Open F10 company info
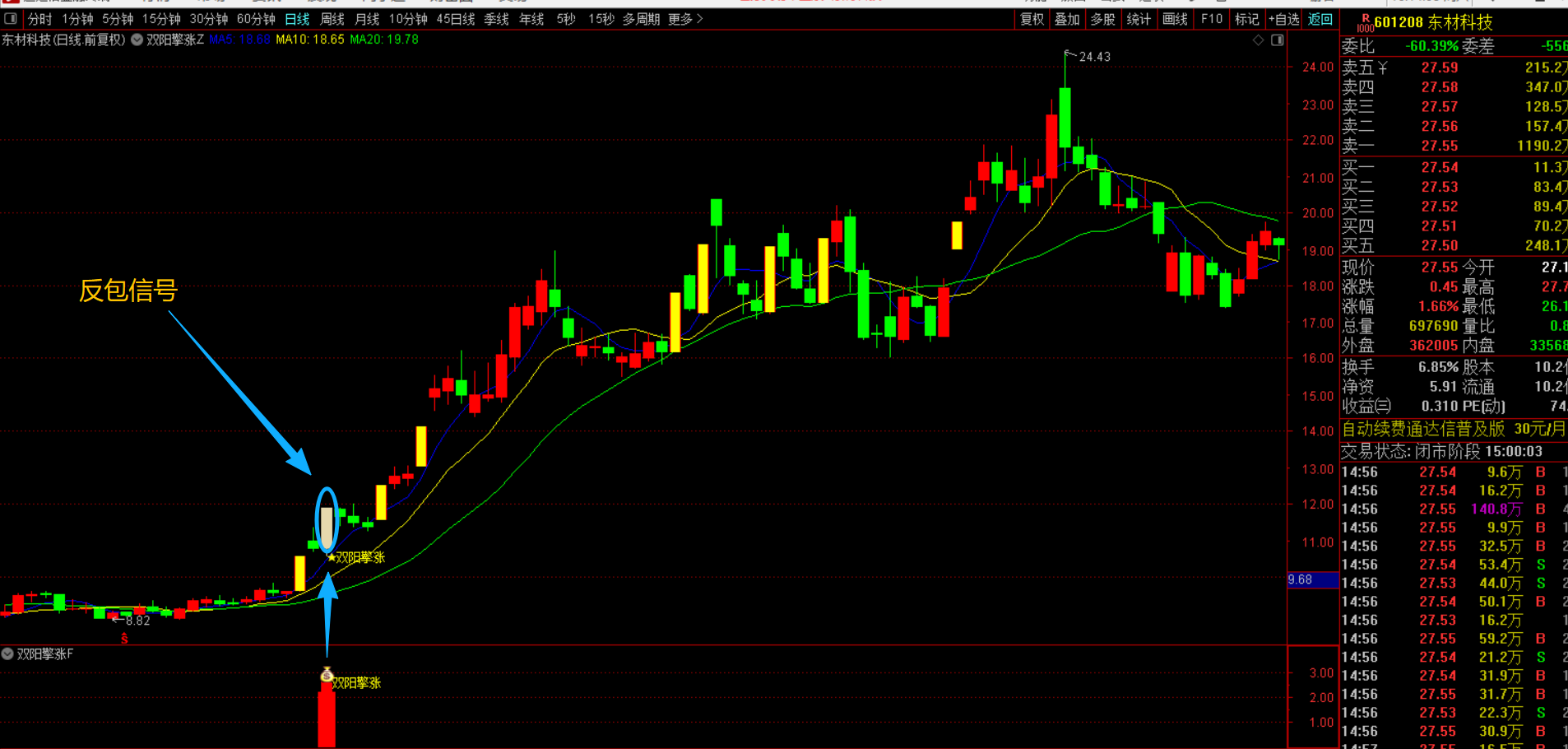The image size is (1568, 749). [1211, 19]
